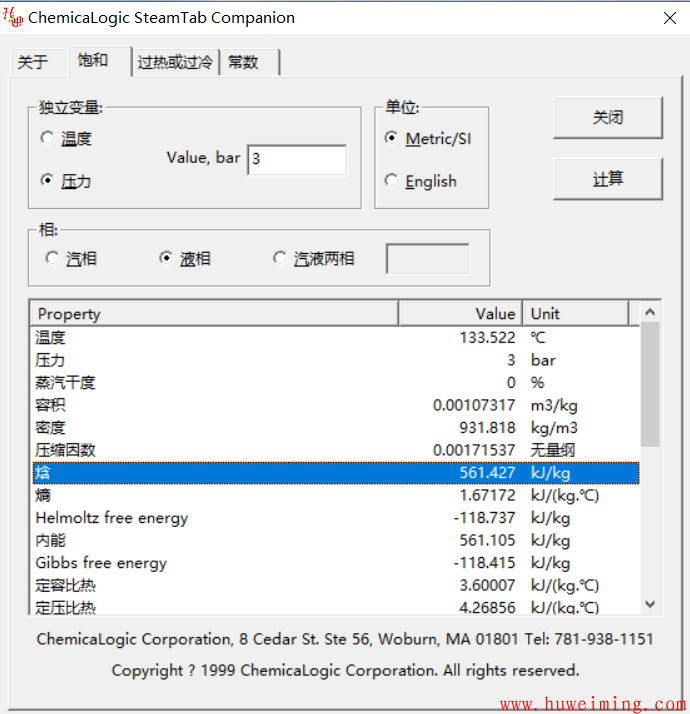Click the list scroll up arrow
This screenshot has height=714, width=690.
650,312
